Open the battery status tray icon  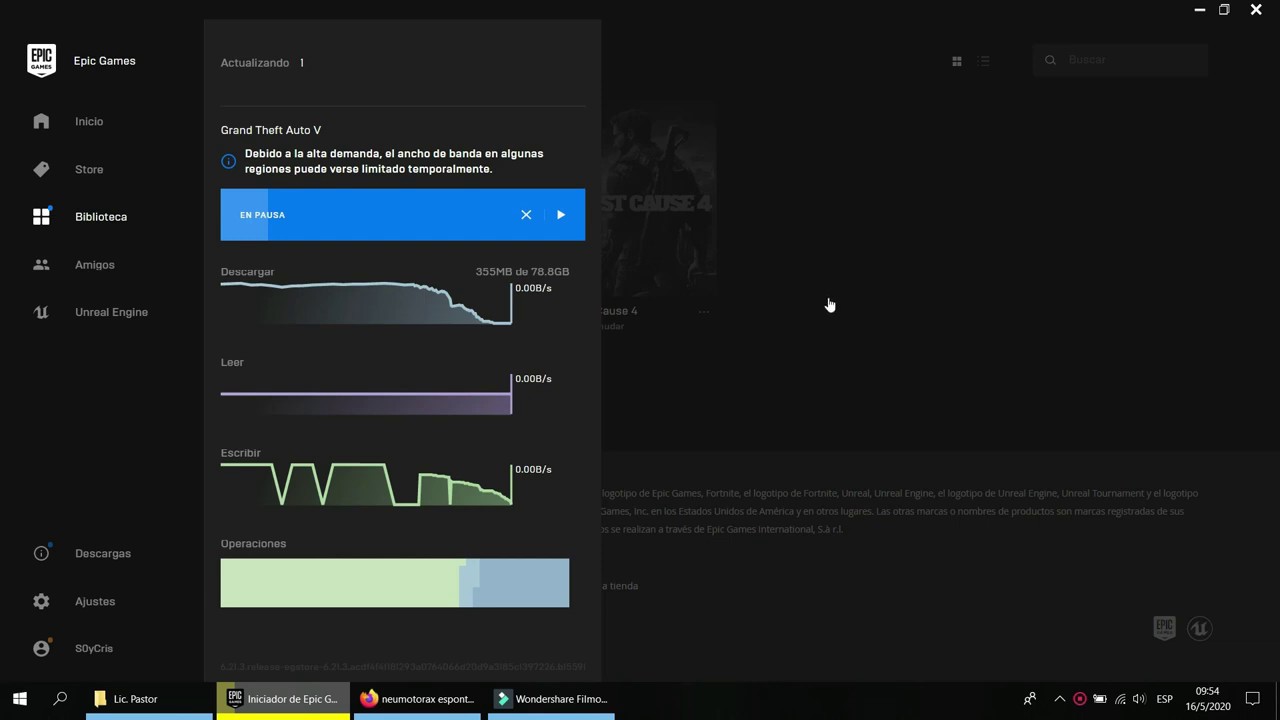pos(1099,699)
